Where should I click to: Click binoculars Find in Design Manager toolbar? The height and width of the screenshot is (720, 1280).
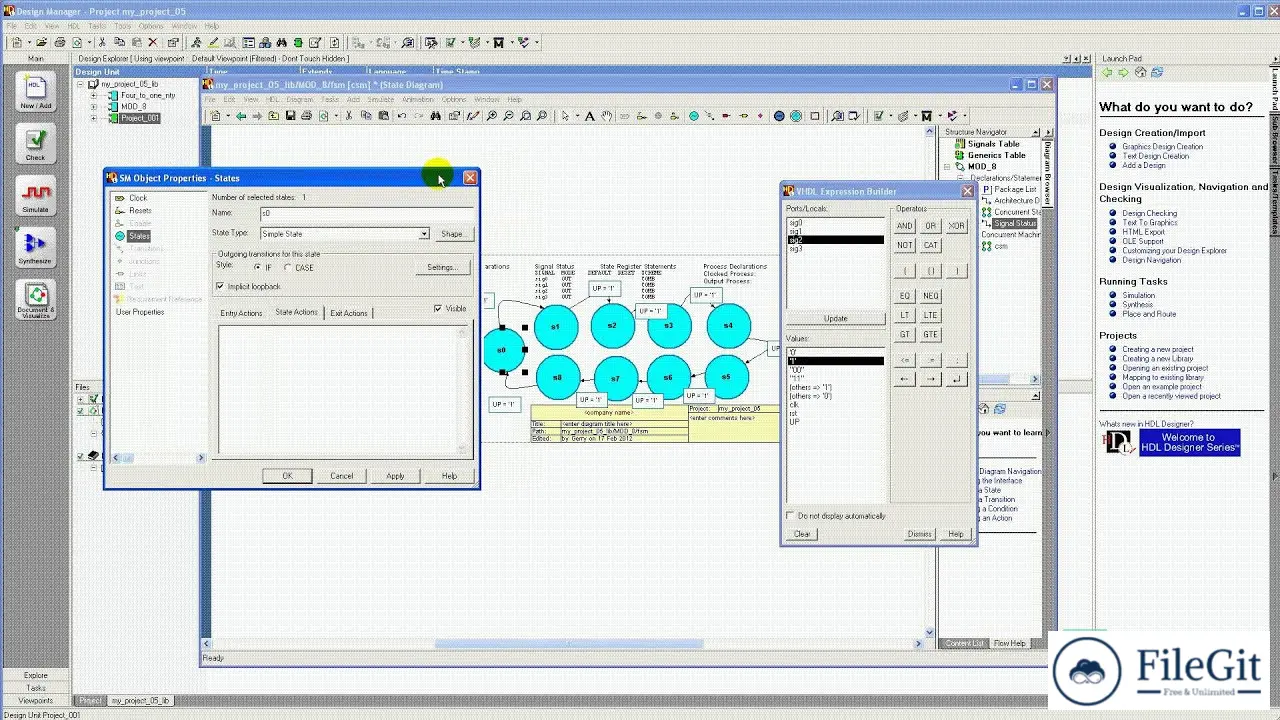pyautogui.click(x=282, y=43)
